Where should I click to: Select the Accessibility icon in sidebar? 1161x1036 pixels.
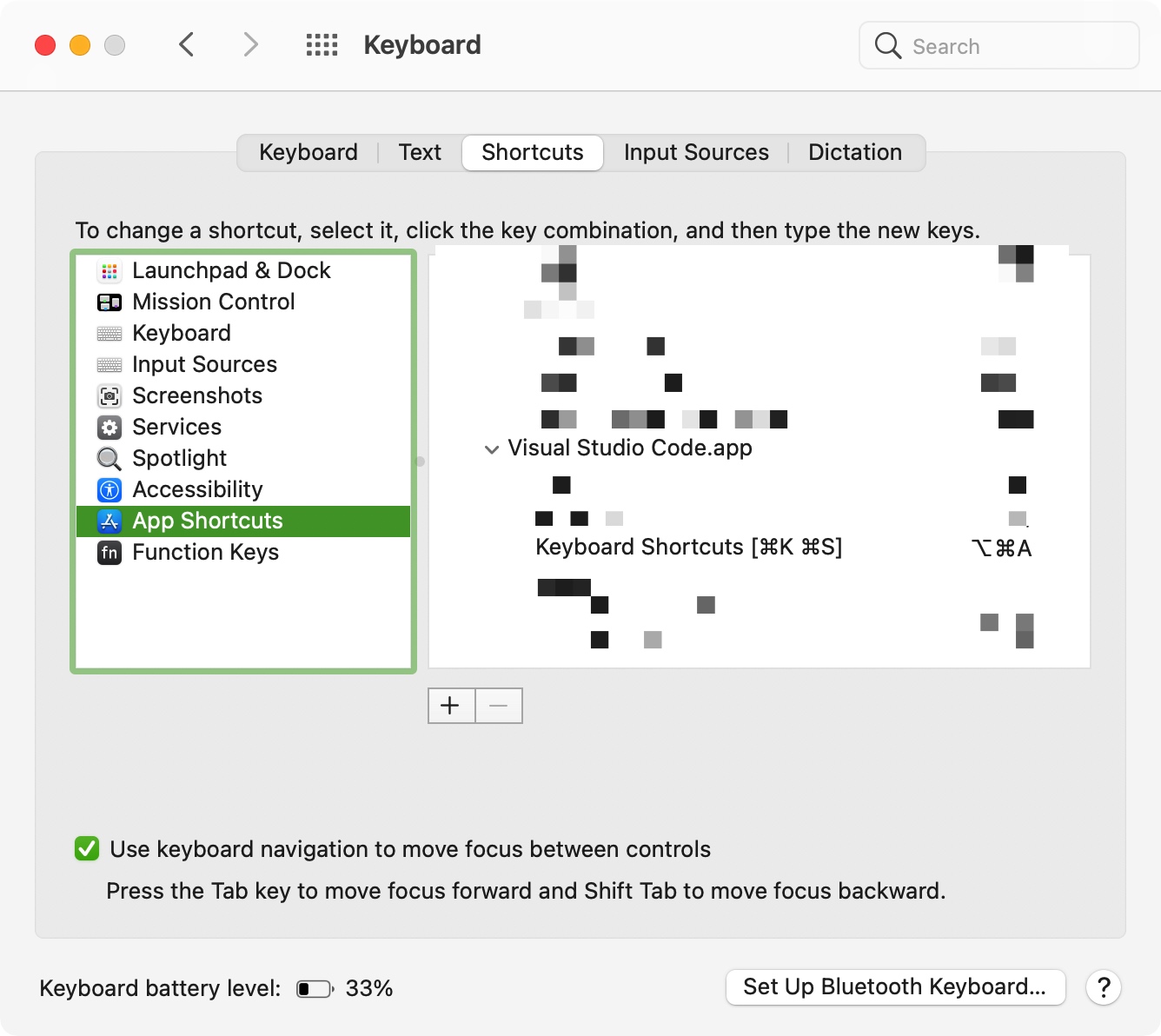(109, 490)
